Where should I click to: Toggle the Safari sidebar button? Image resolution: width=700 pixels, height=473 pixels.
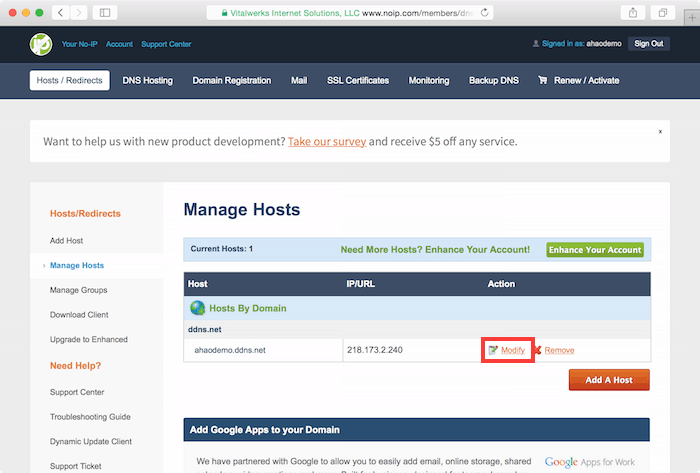(105, 12)
